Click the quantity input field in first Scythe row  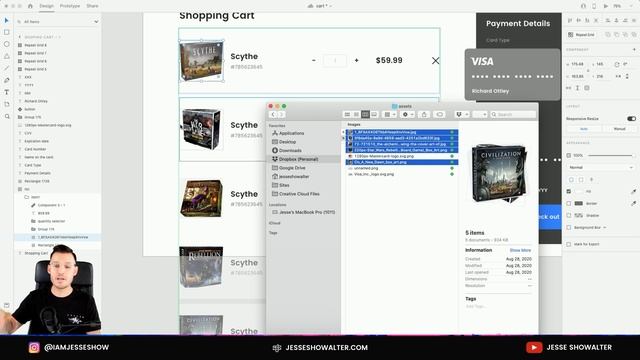coord(335,60)
